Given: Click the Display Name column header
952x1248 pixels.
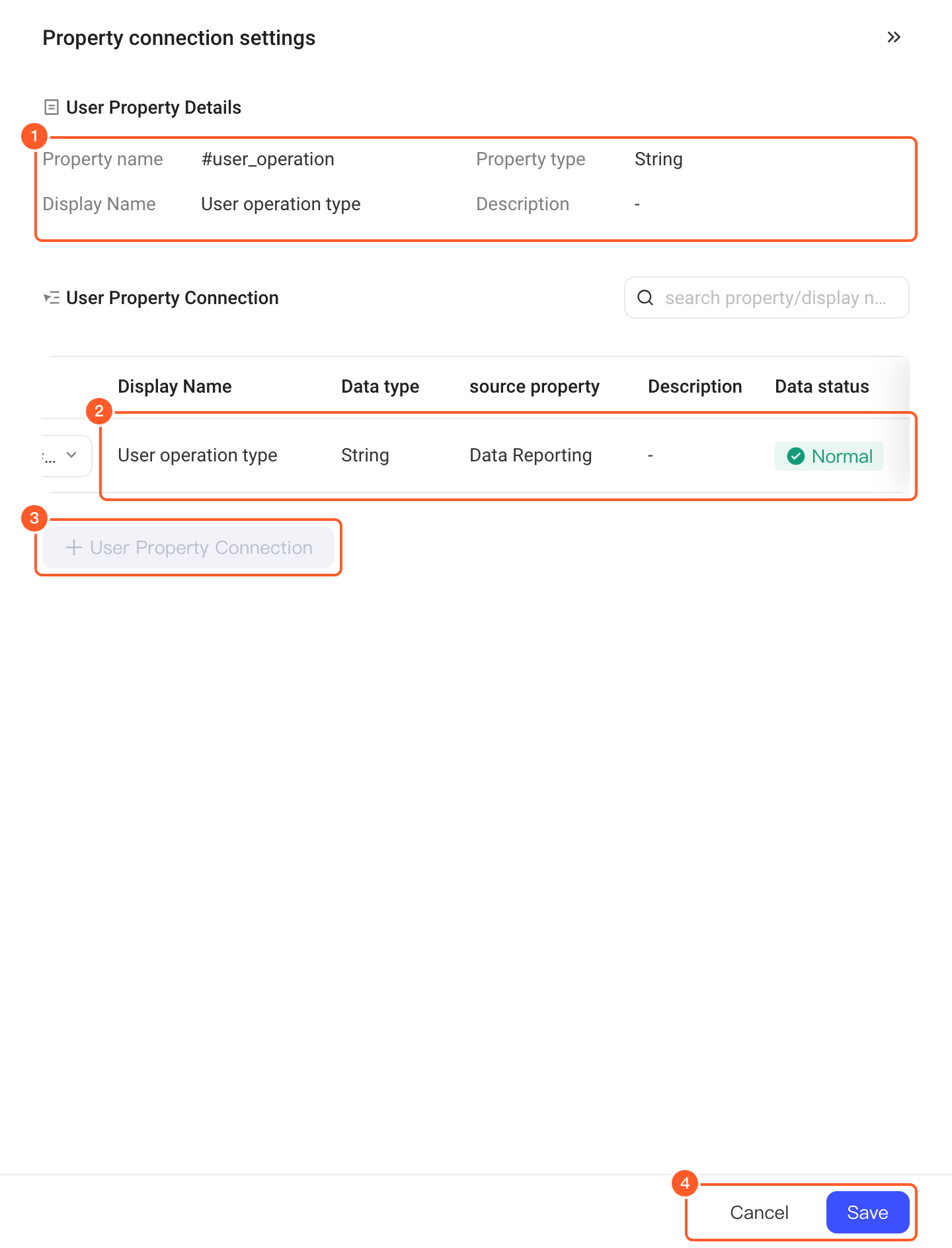Looking at the screenshot, I should 175,387.
